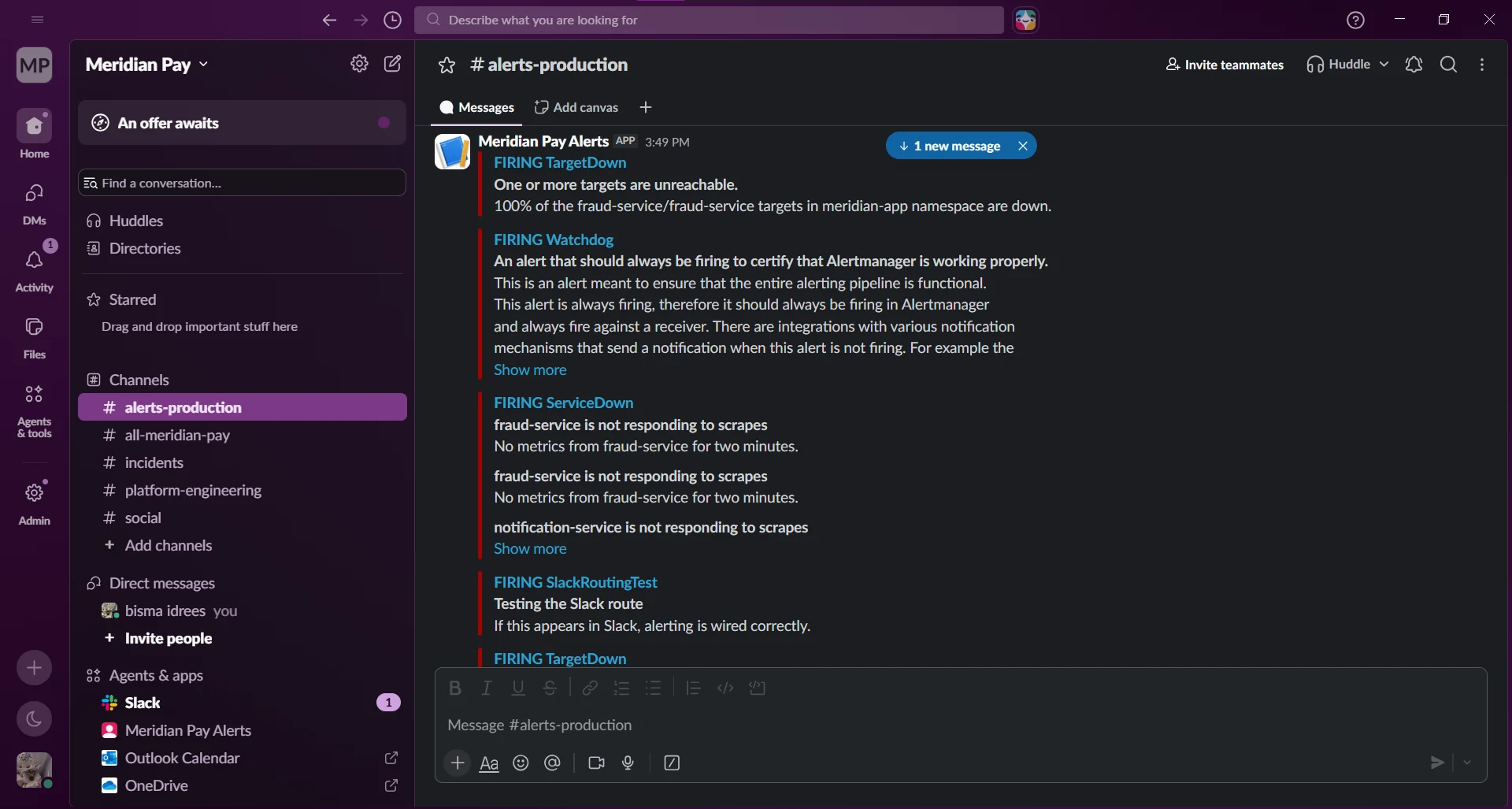Add a new channel tab

point(646,107)
